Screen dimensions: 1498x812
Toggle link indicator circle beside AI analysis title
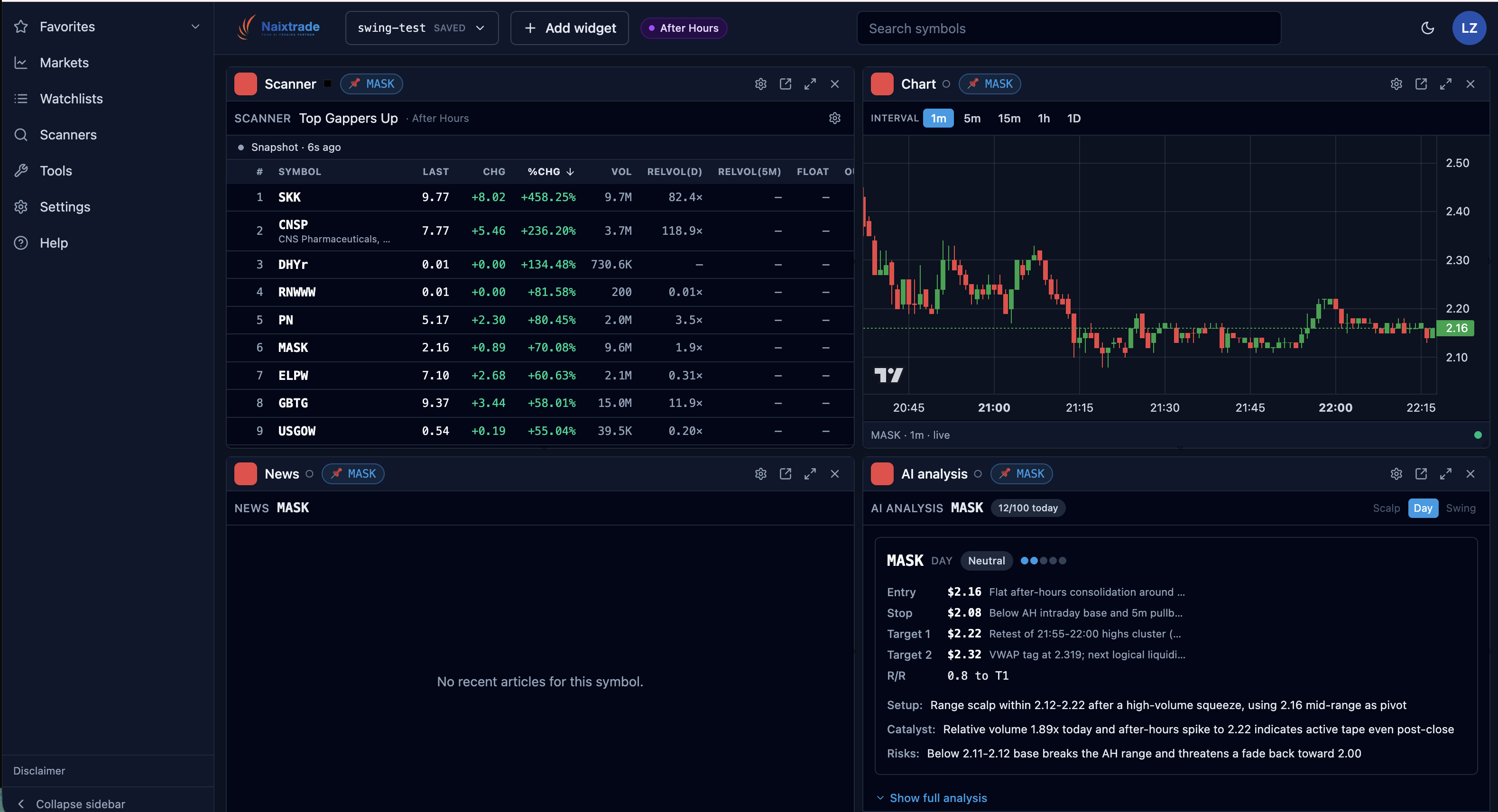click(978, 473)
